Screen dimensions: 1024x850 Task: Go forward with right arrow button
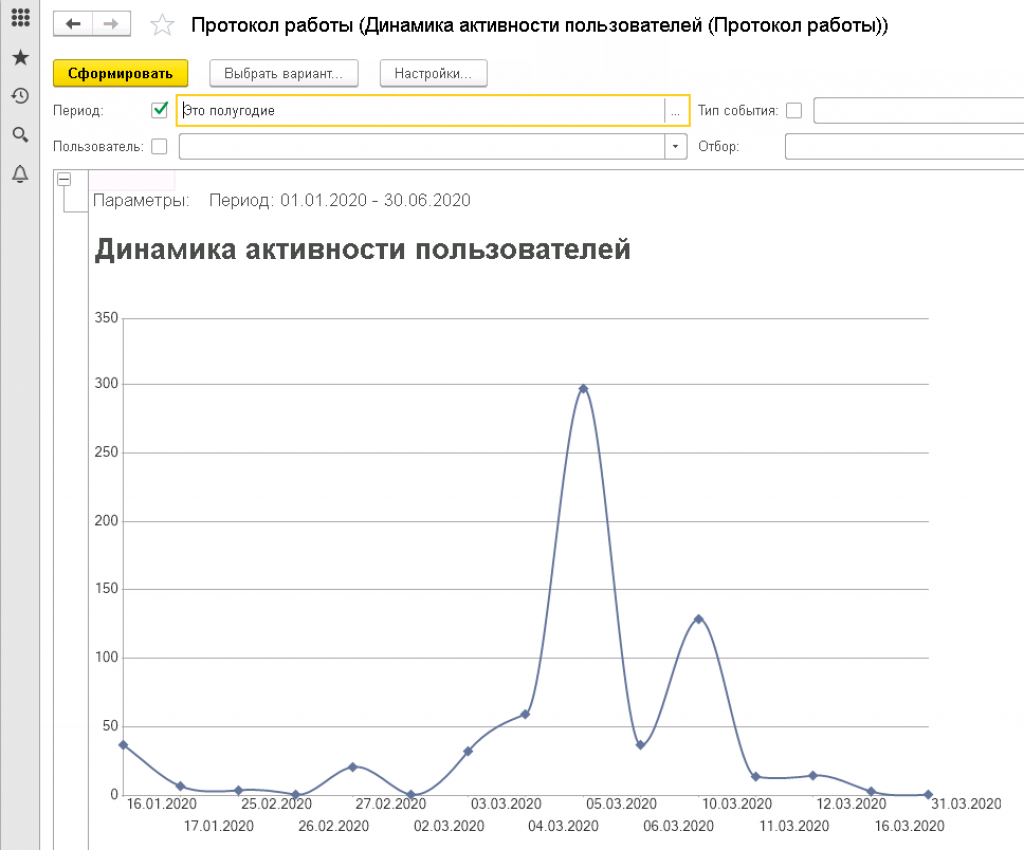(x=111, y=24)
